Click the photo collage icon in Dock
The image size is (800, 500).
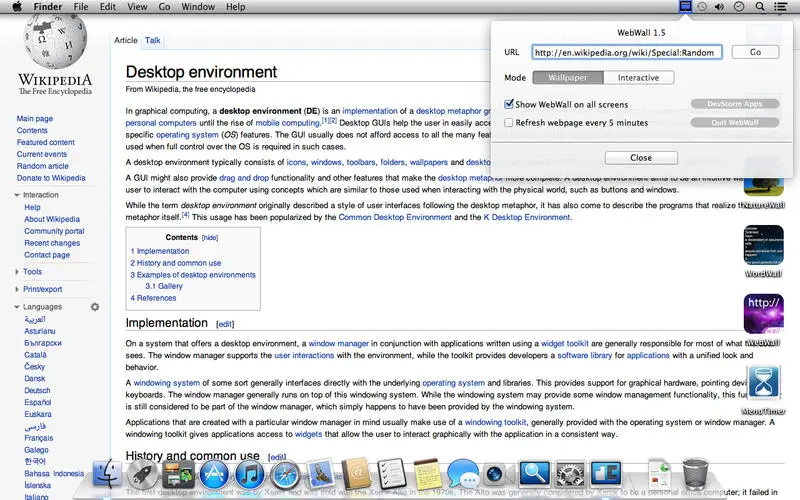(178, 474)
